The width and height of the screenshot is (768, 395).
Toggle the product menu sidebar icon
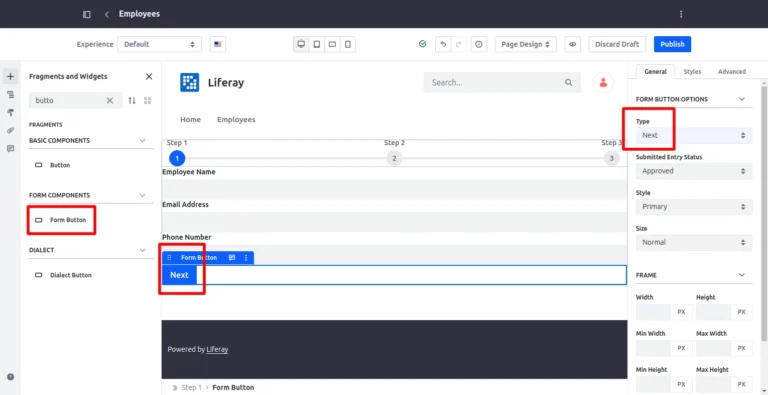(x=87, y=14)
